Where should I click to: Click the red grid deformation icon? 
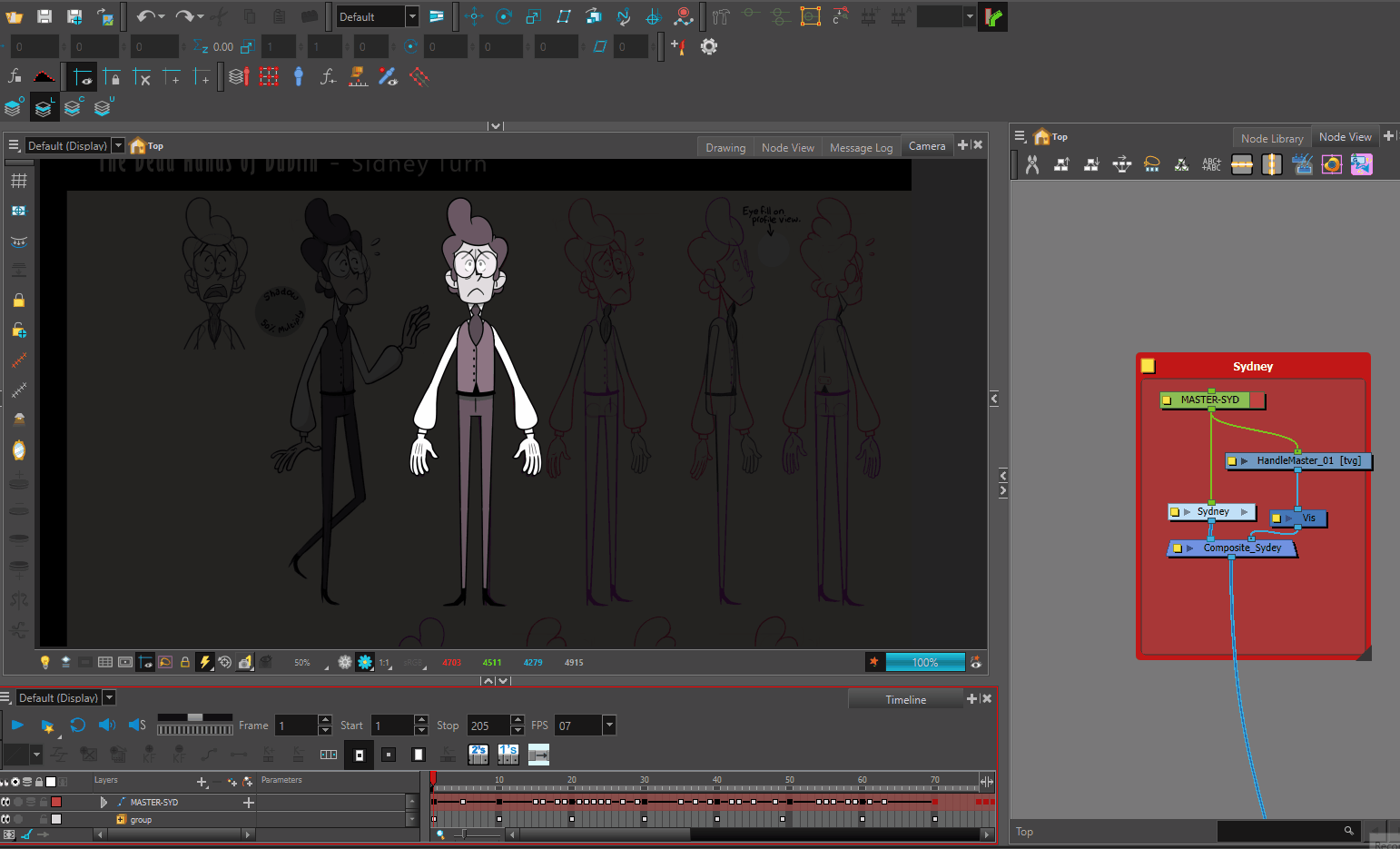click(x=269, y=77)
